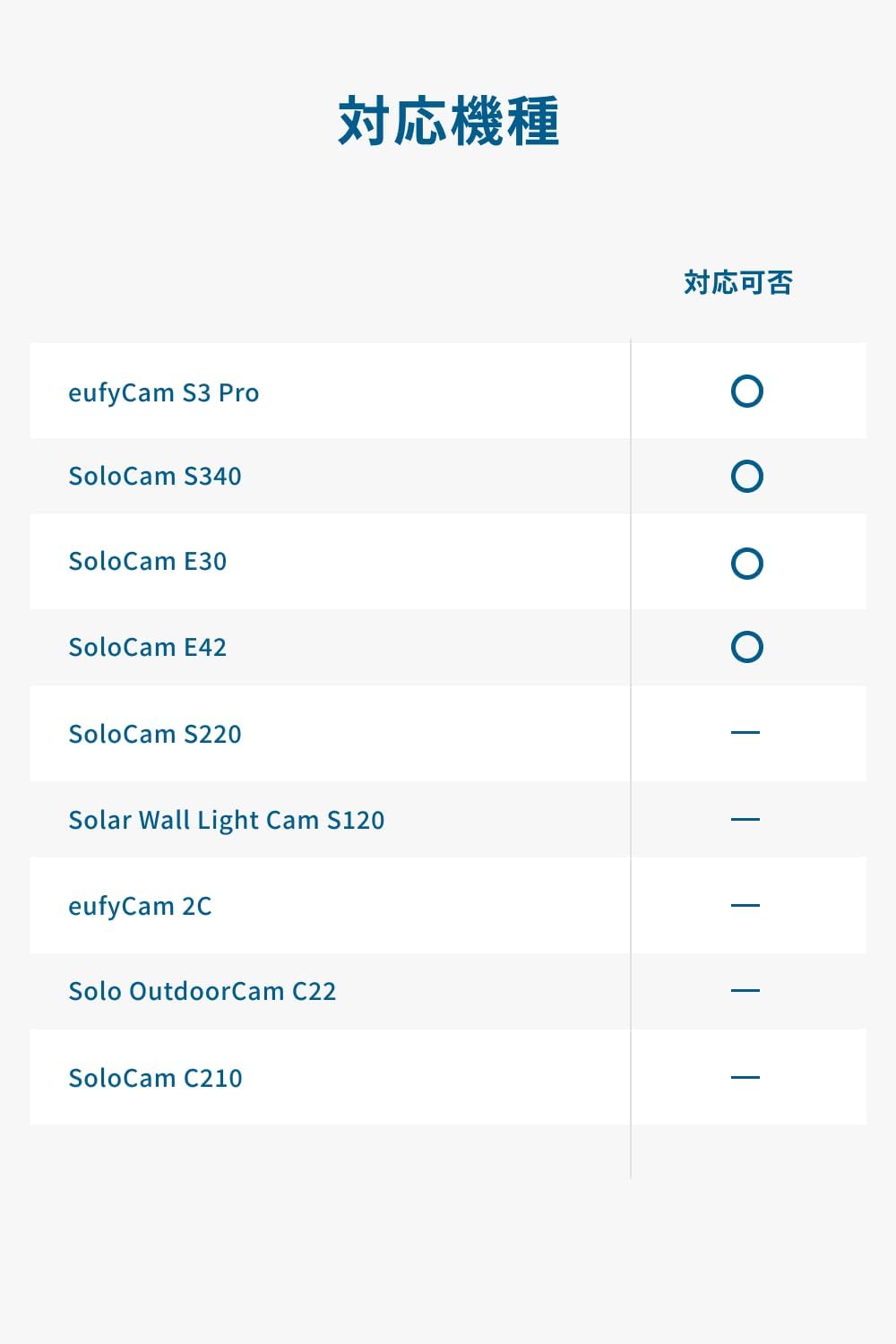Click the dash mark for SoloCam C210
Image resolution: width=896 pixels, height=1344 pixels.
pyautogui.click(x=745, y=1077)
